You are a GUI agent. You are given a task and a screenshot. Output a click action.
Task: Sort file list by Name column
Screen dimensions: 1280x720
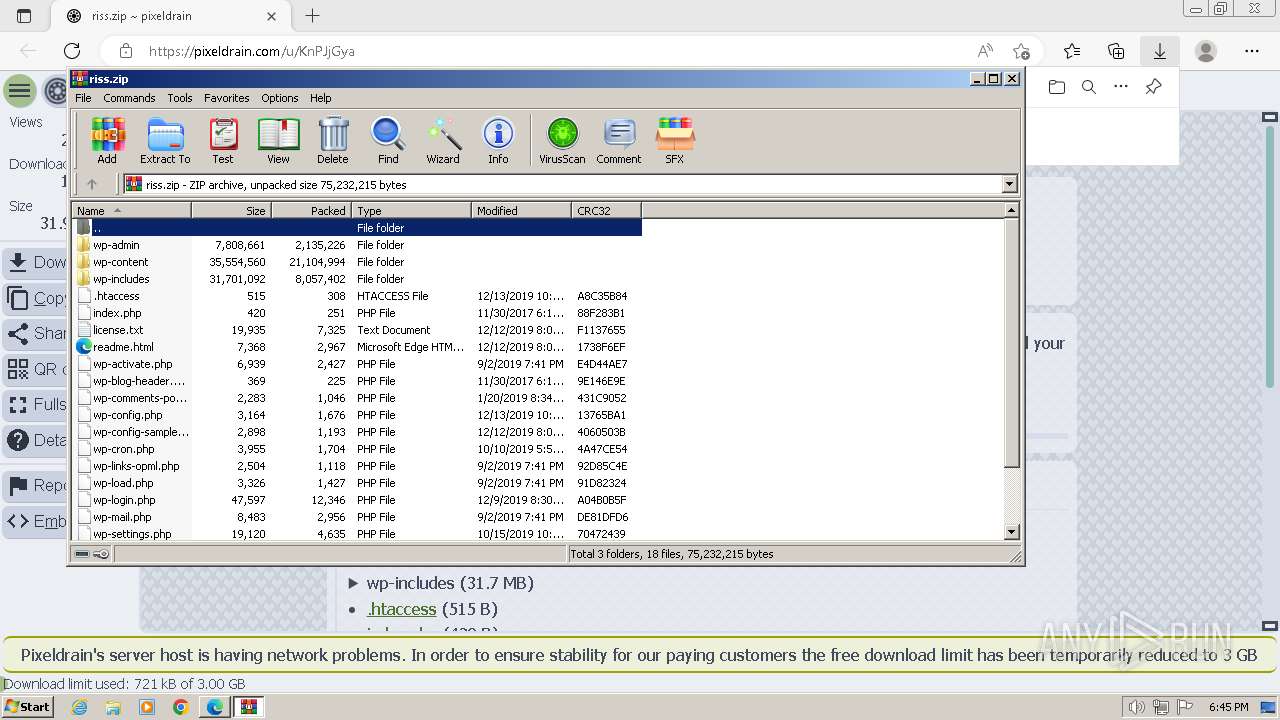(x=131, y=210)
